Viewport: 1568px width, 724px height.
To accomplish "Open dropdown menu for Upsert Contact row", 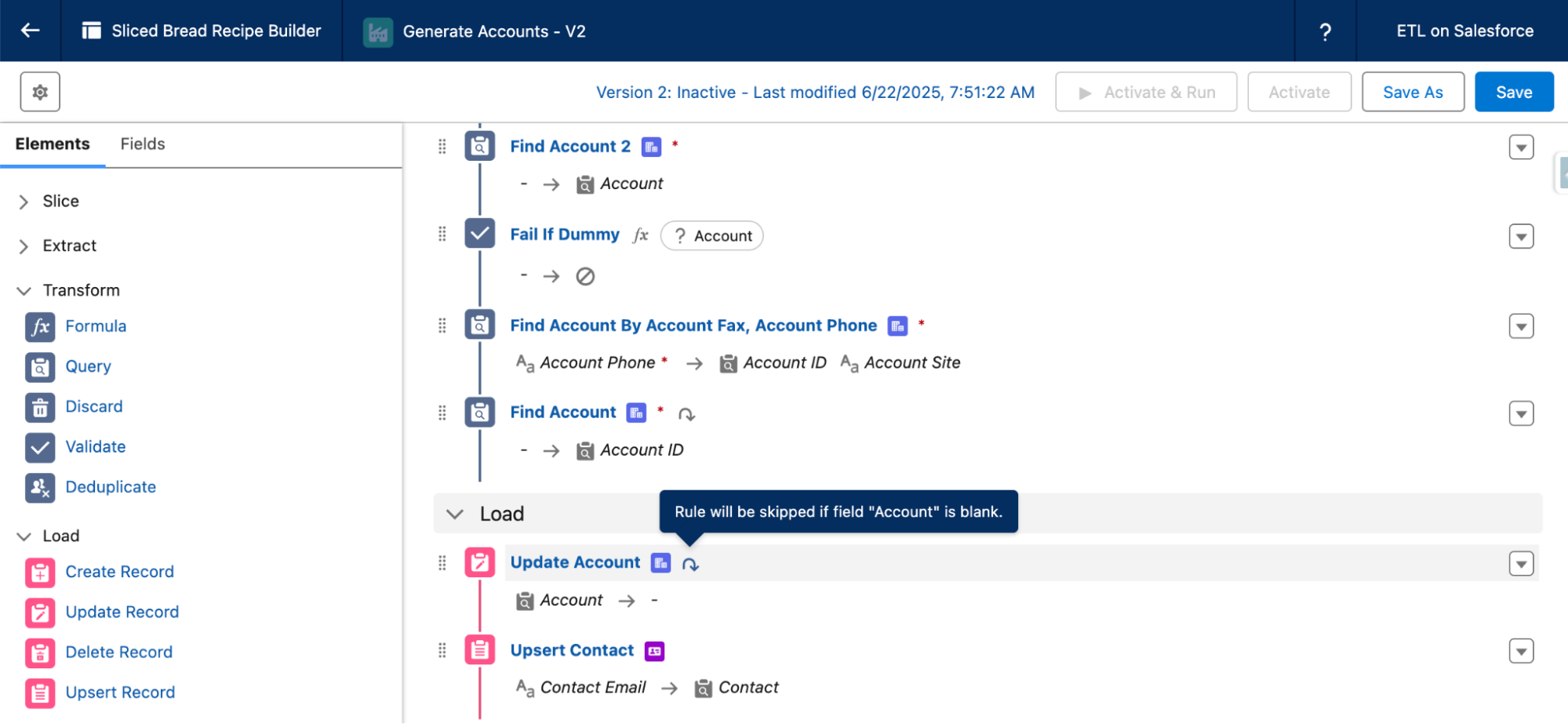I will click(x=1521, y=651).
